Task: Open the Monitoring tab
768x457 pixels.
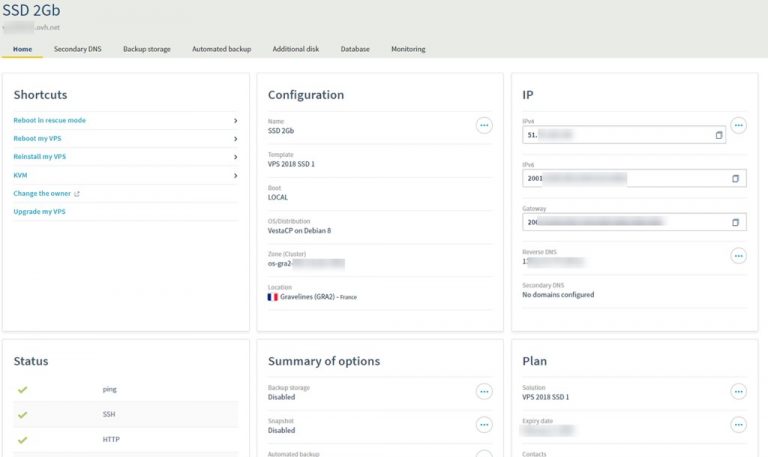Action: 408,49
